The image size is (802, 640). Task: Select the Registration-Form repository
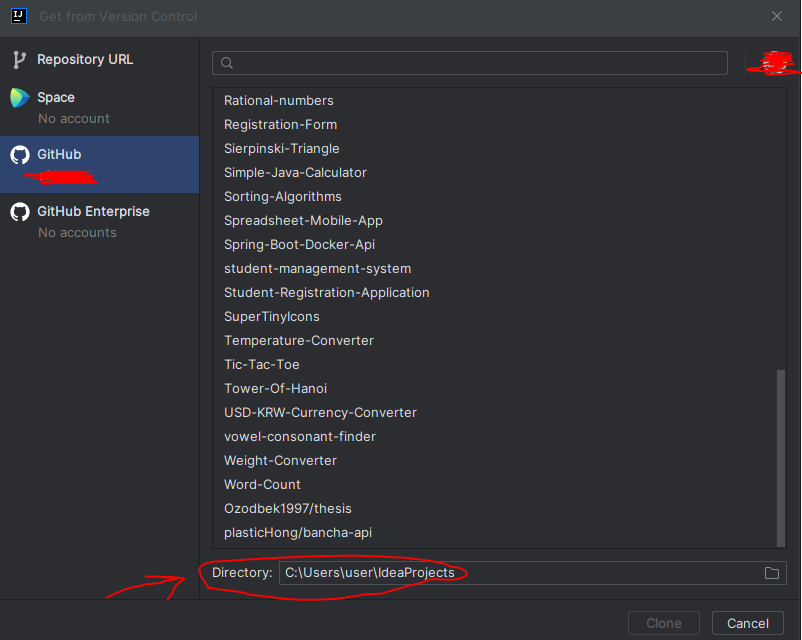[499, 125]
